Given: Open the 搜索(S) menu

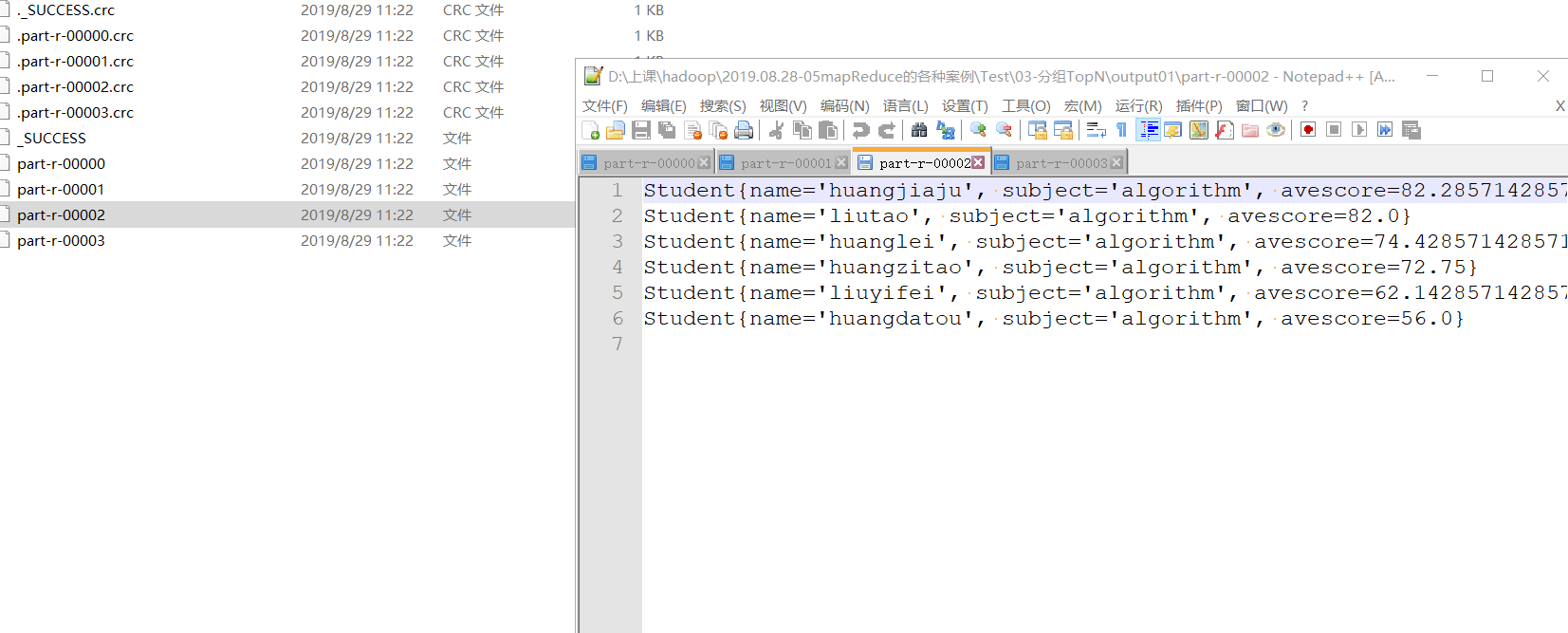Looking at the screenshot, I should click(723, 105).
